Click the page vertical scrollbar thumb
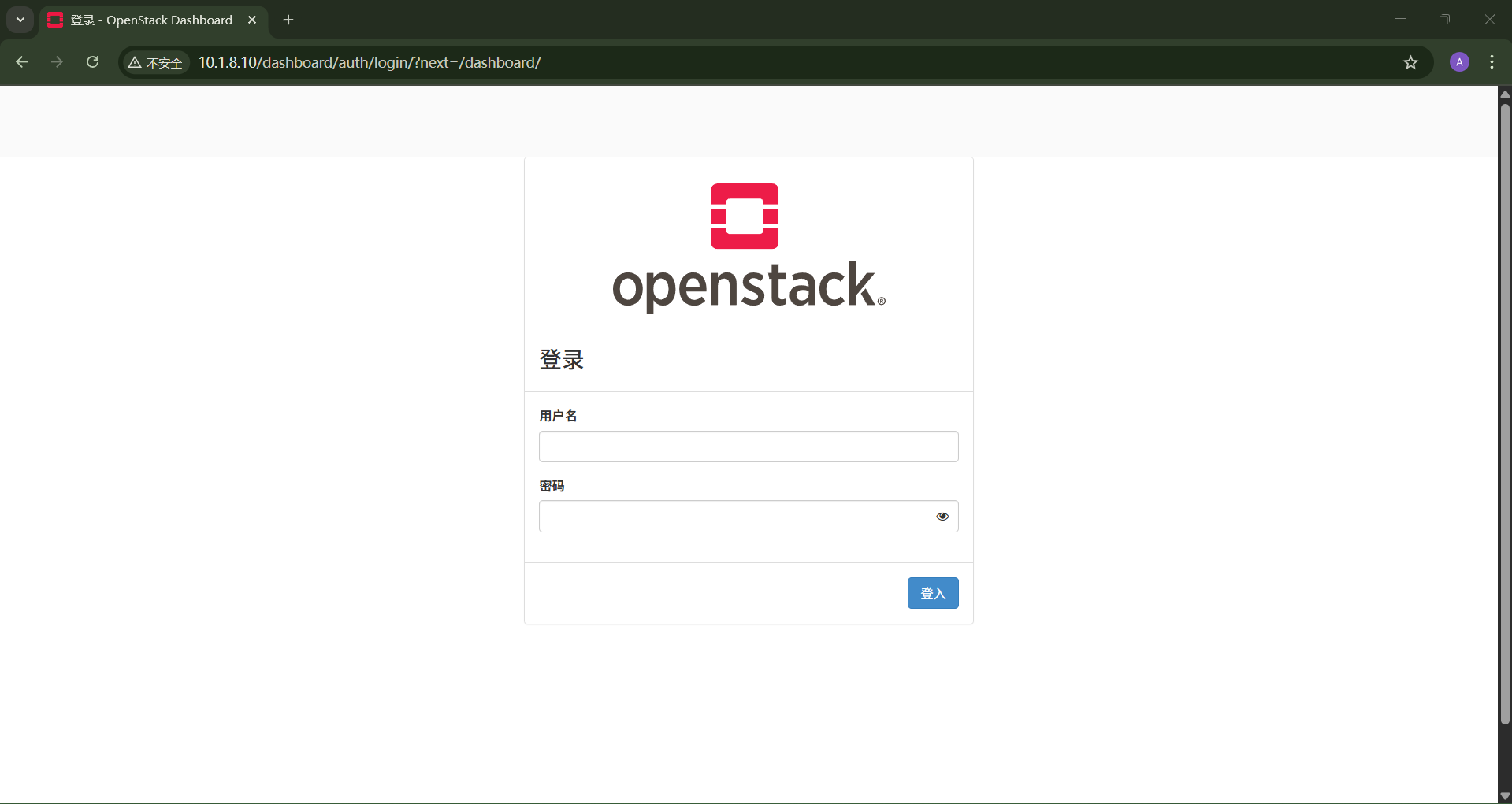The width and height of the screenshot is (1512, 804). (1505, 413)
